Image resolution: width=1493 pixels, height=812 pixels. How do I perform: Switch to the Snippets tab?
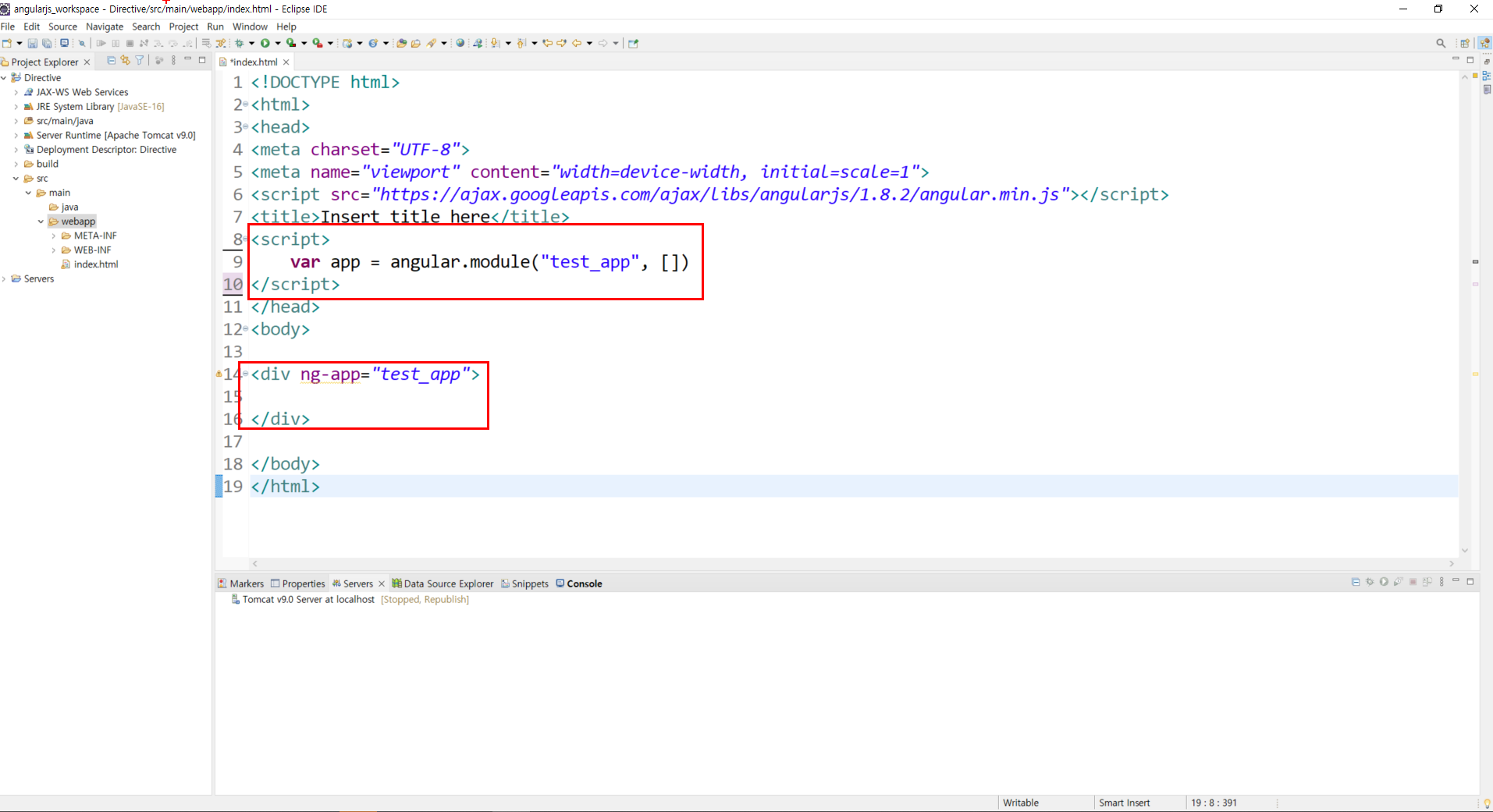tap(525, 583)
